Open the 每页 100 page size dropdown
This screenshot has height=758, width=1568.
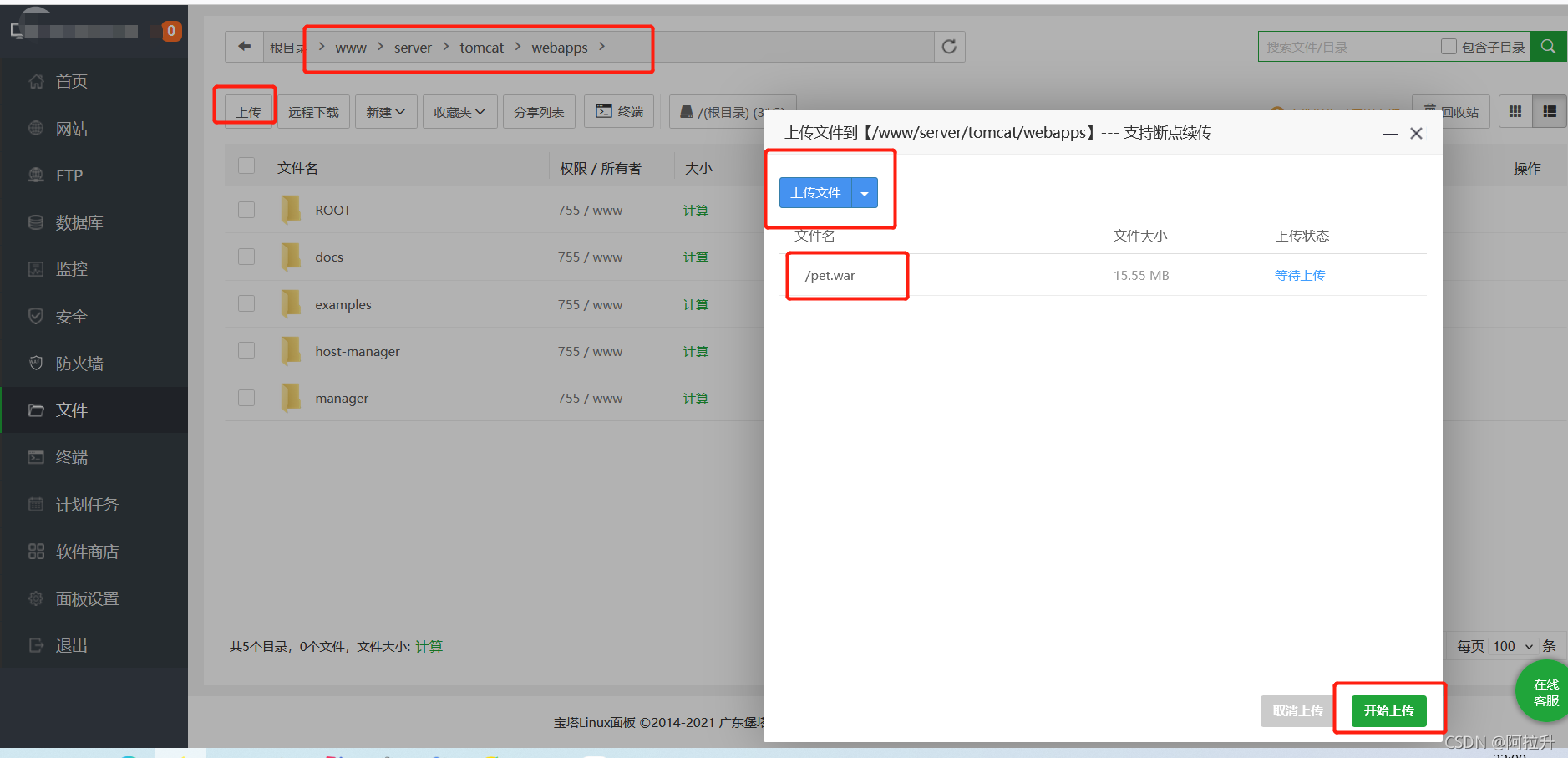[1513, 646]
